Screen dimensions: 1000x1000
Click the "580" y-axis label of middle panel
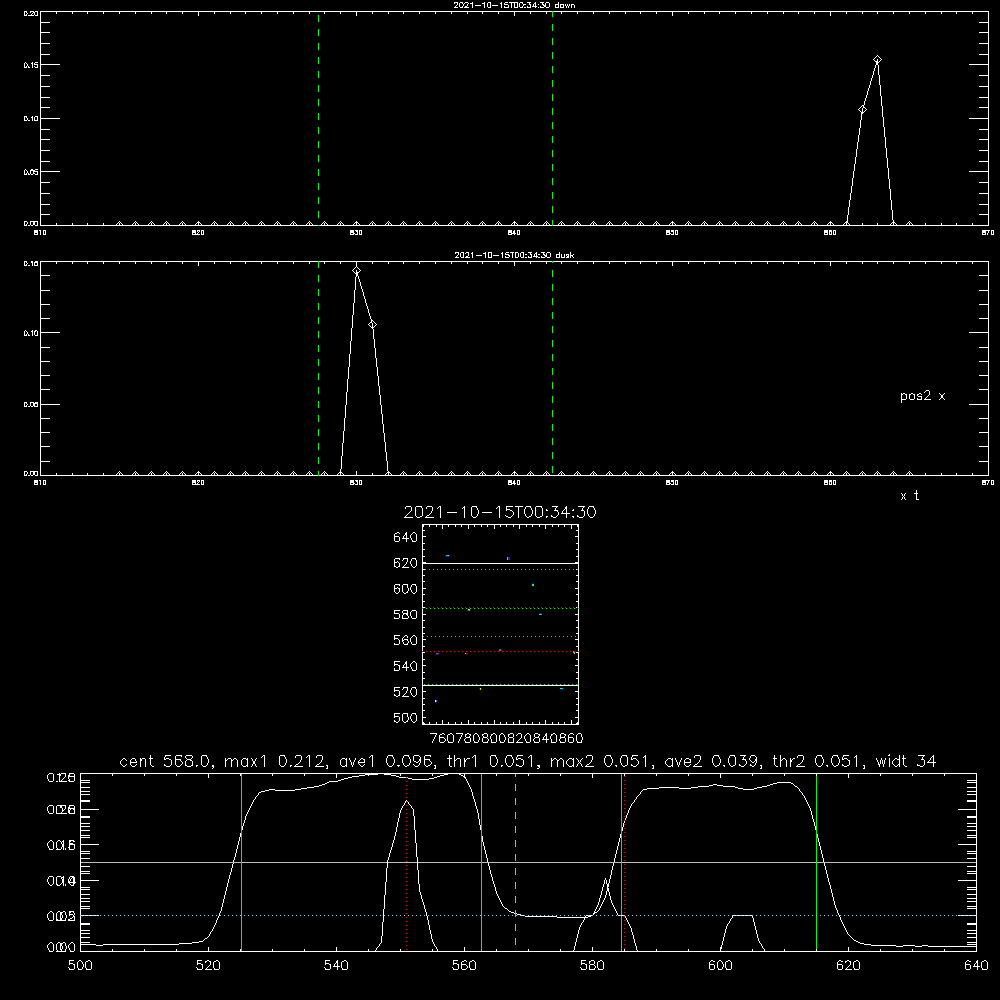(406, 615)
